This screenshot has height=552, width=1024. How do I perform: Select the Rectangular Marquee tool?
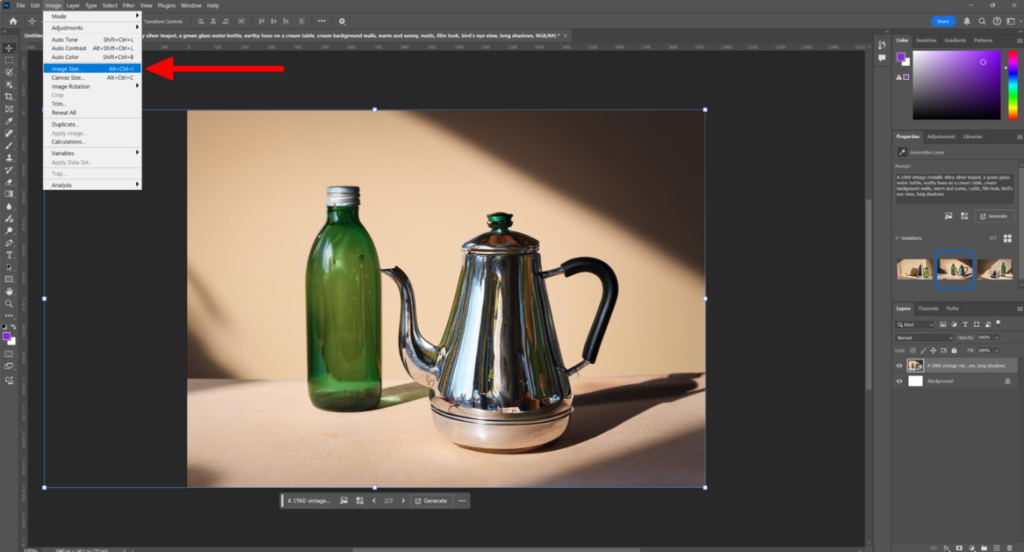[x=9, y=60]
